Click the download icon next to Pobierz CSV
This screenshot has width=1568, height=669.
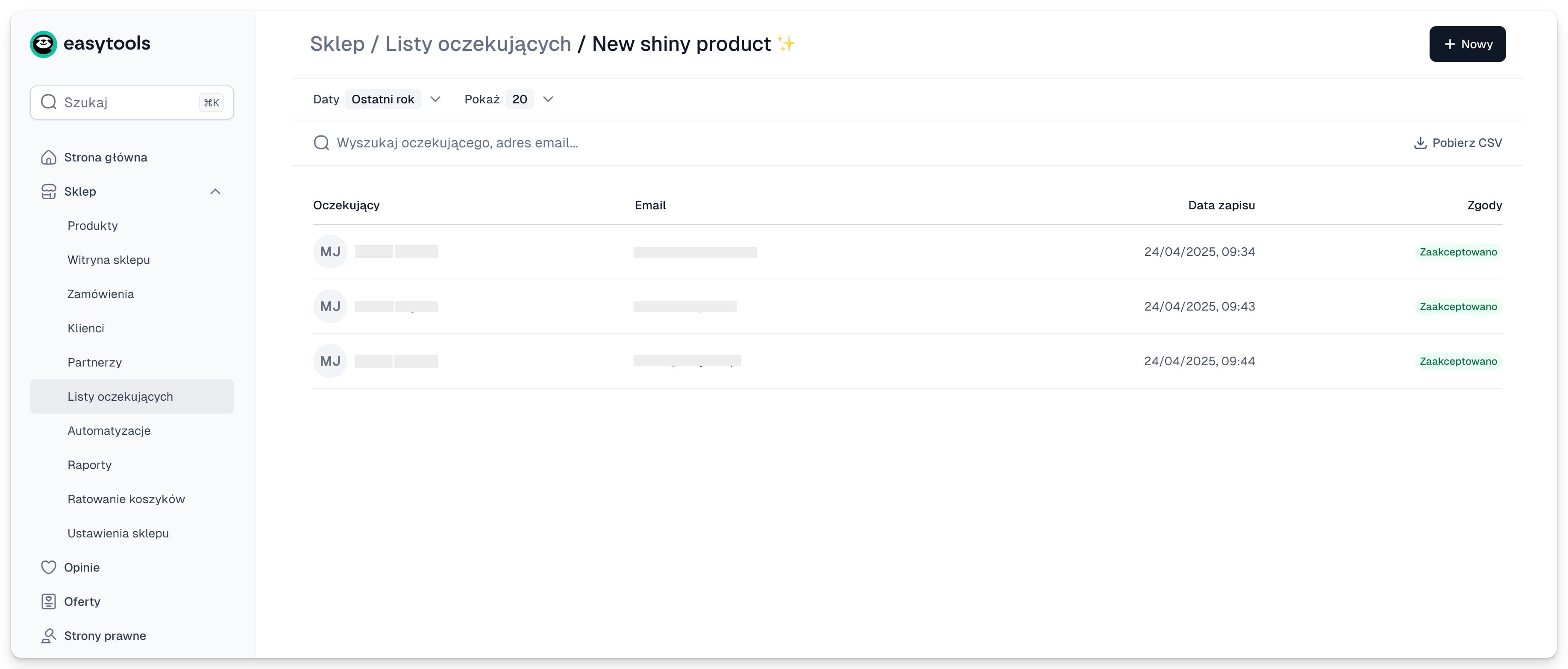pos(1420,143)
